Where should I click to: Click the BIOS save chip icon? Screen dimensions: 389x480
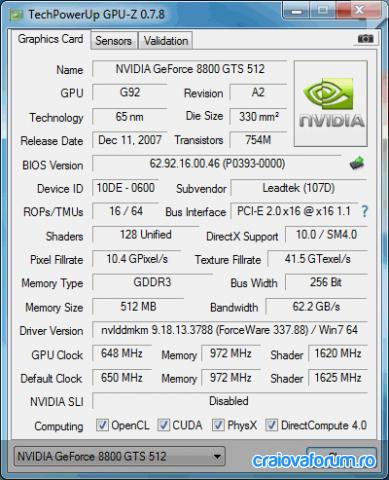(357, 163)
